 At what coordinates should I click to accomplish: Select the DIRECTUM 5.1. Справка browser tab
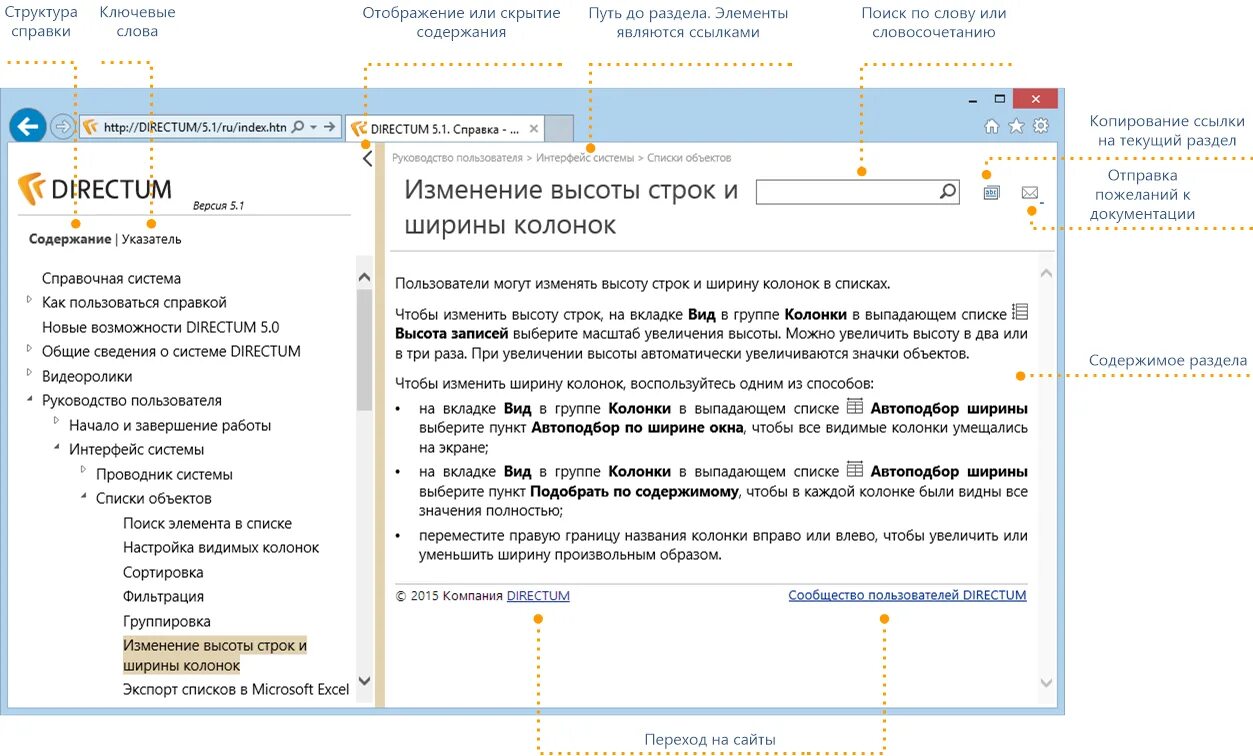coord(444,129)
